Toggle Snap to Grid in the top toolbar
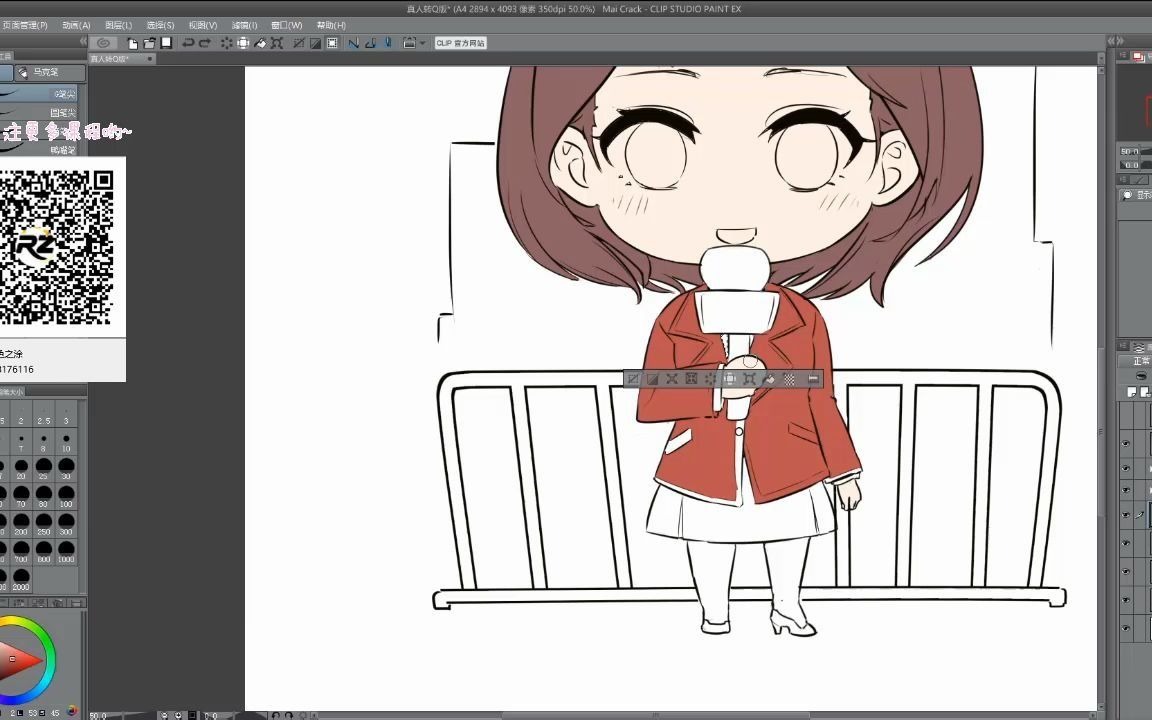This screenshot has height=720, width=1152. [388, 43]
